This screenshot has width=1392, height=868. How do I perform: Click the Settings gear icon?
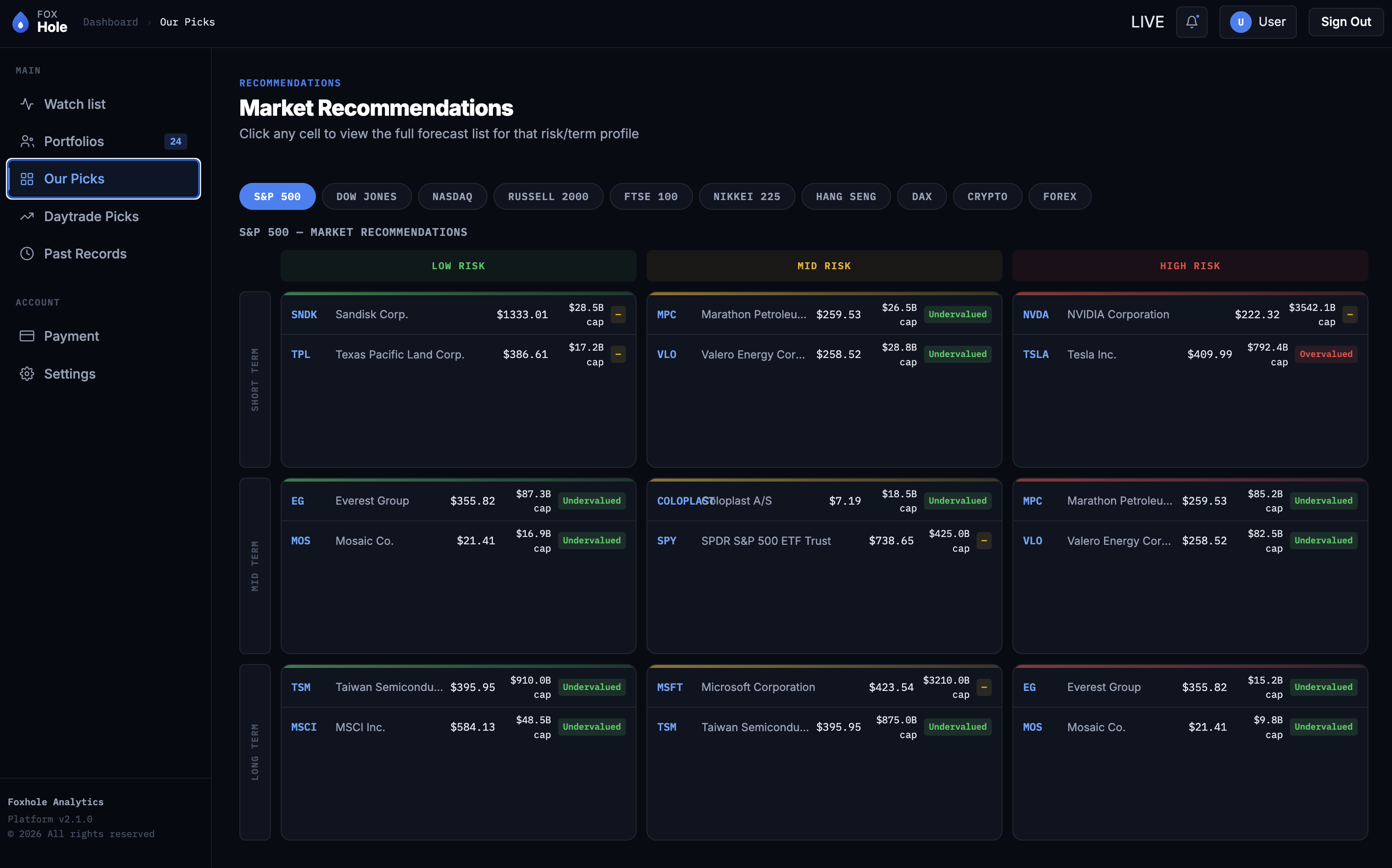click(27, 374)
